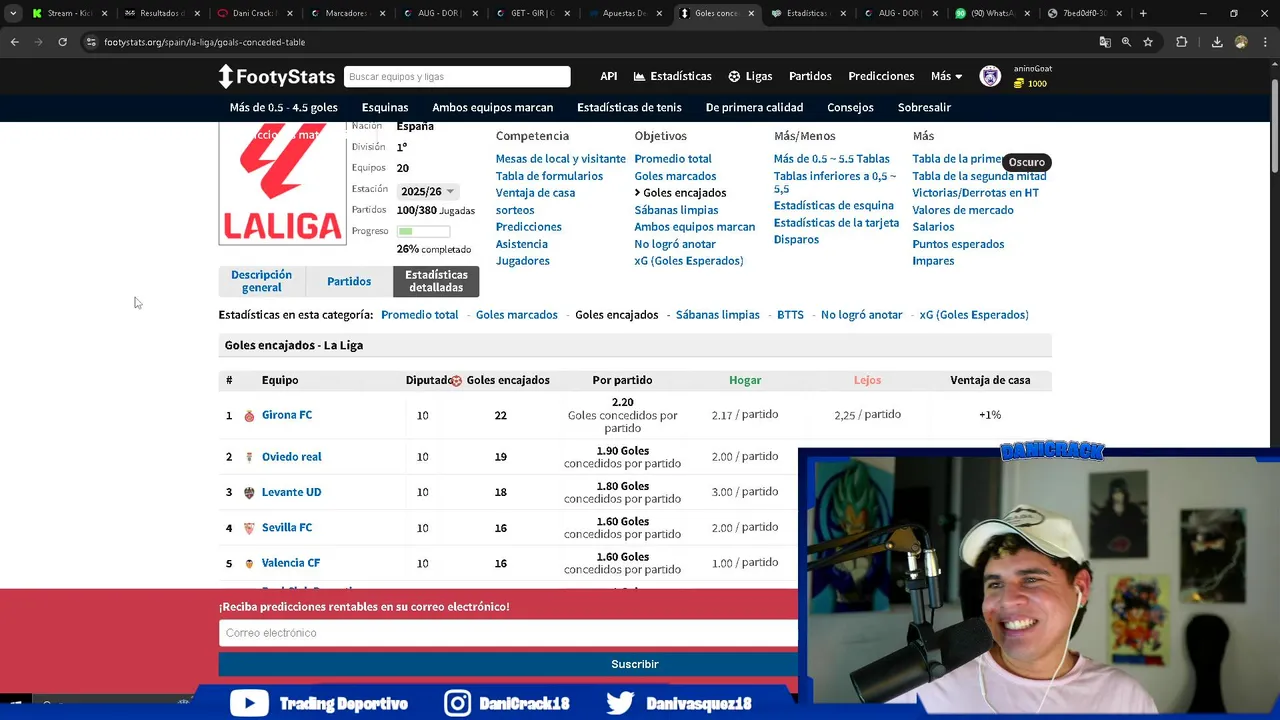Reload the page with browser refresh icon
Viewport: 1280px width, 720px height.
(x=62, y=42)
